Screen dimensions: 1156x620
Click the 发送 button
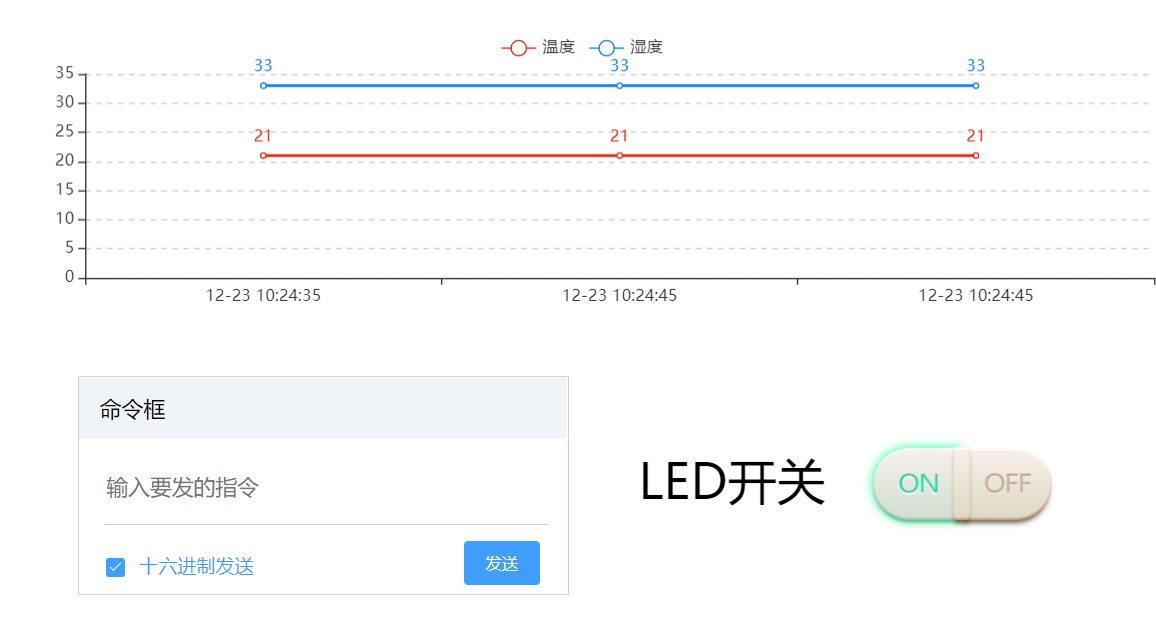[x=501, y=563]
